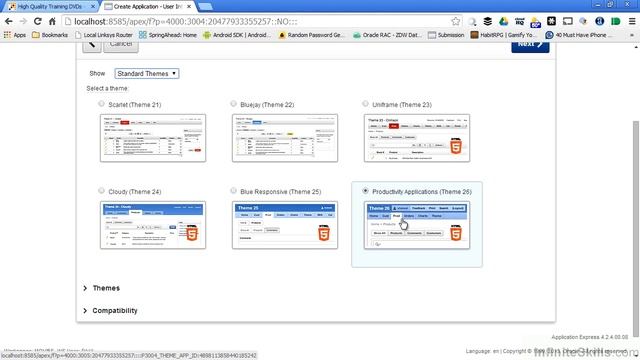Expand the Themes section
Screen dimensions: 640x360
click(102, 288)
